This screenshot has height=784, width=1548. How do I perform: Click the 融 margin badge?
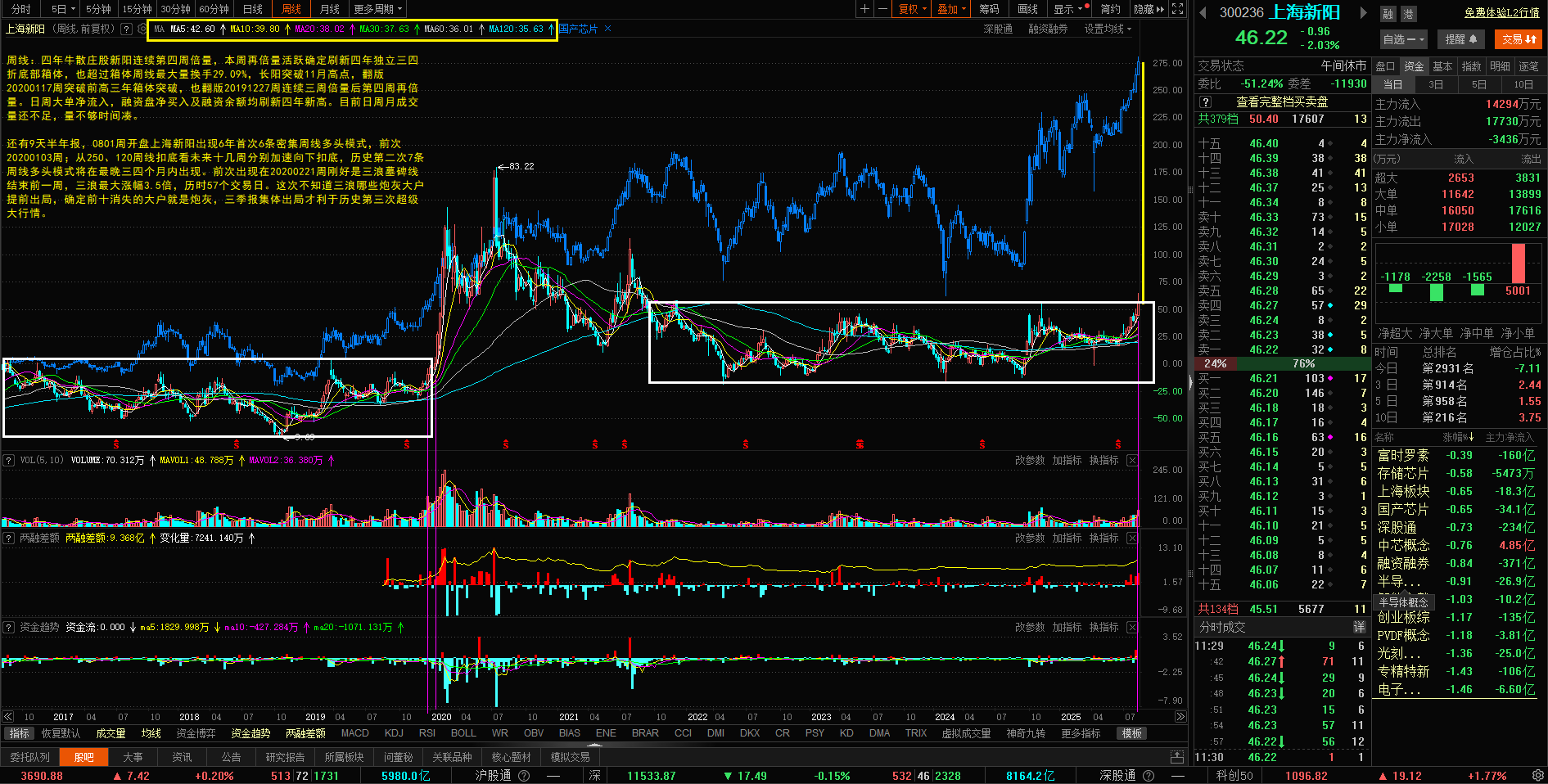coord(1388,14)
